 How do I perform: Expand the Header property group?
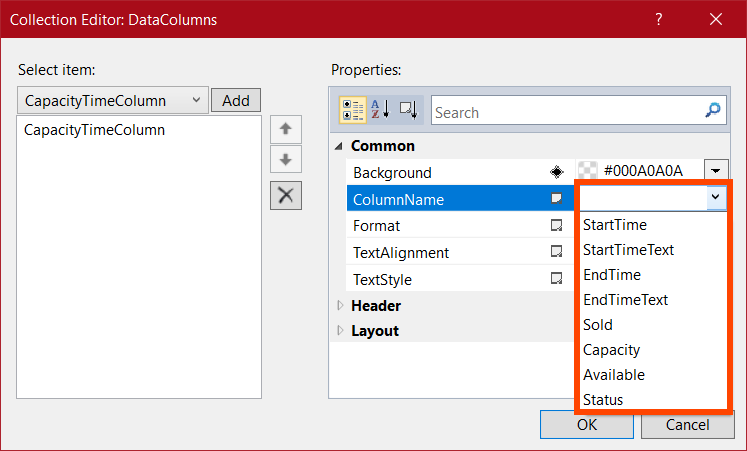[x=339, y=305]
